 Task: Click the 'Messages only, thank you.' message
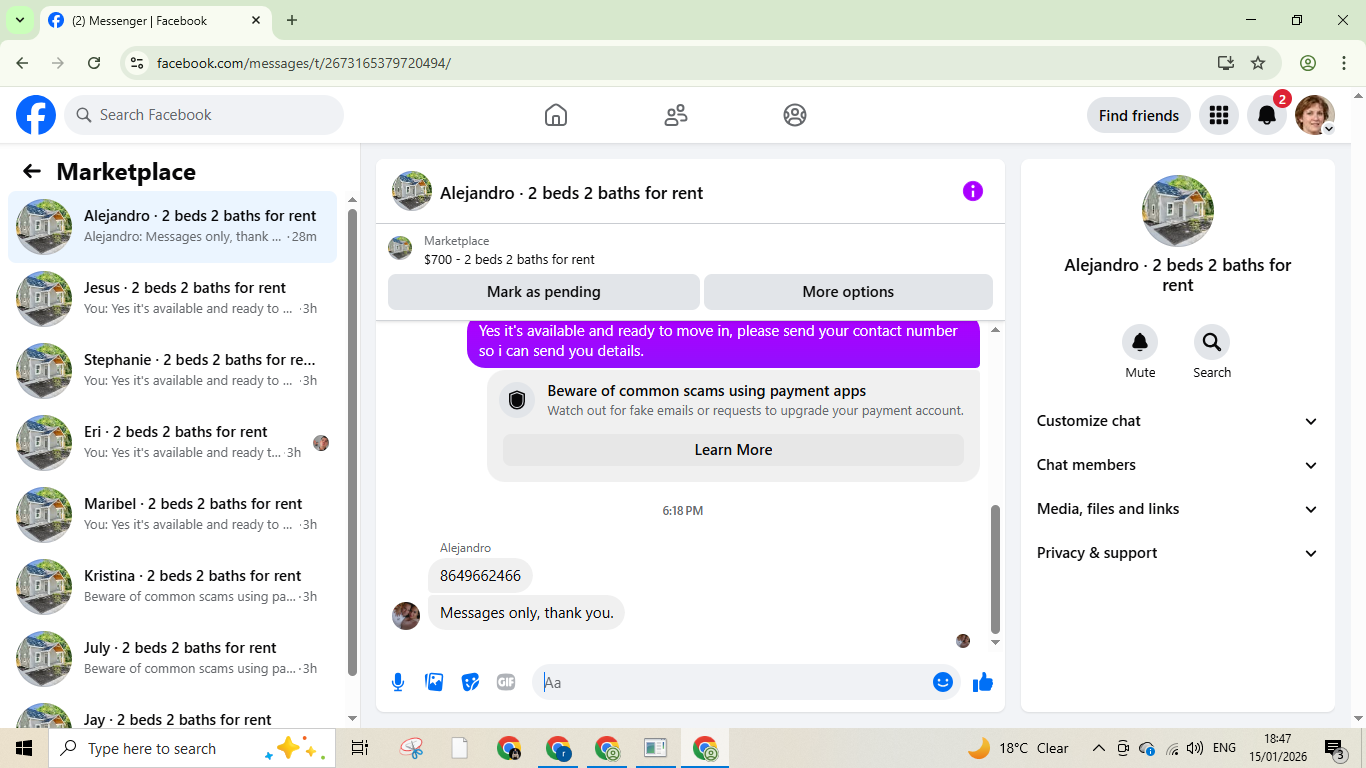526,613
